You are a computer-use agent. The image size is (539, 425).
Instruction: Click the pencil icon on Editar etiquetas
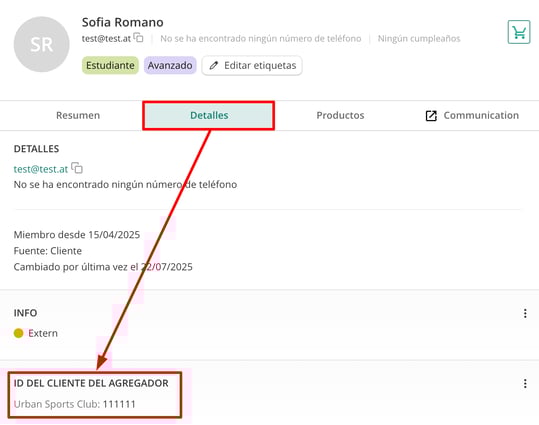[214, 65]
